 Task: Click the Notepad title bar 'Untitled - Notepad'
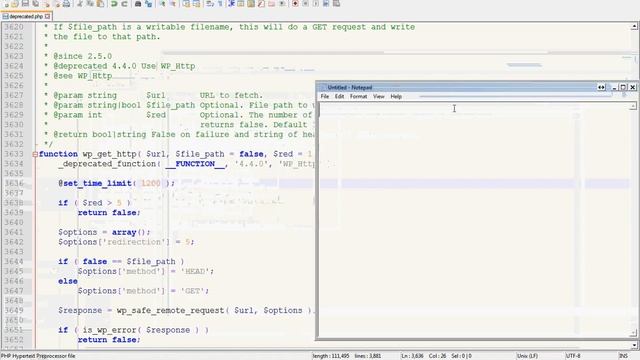[350, 87]
